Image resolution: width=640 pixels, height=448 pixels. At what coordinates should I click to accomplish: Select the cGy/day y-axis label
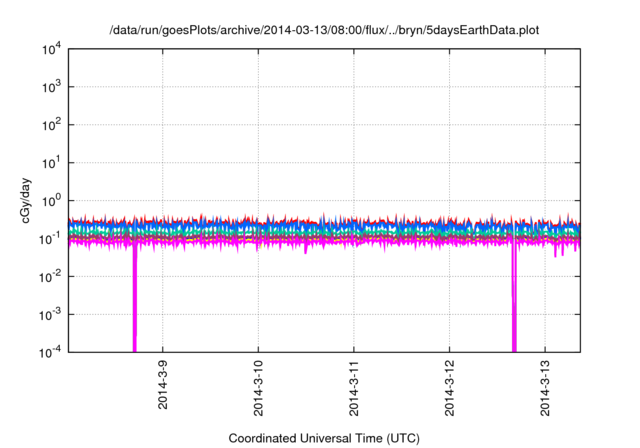[25, 200]
